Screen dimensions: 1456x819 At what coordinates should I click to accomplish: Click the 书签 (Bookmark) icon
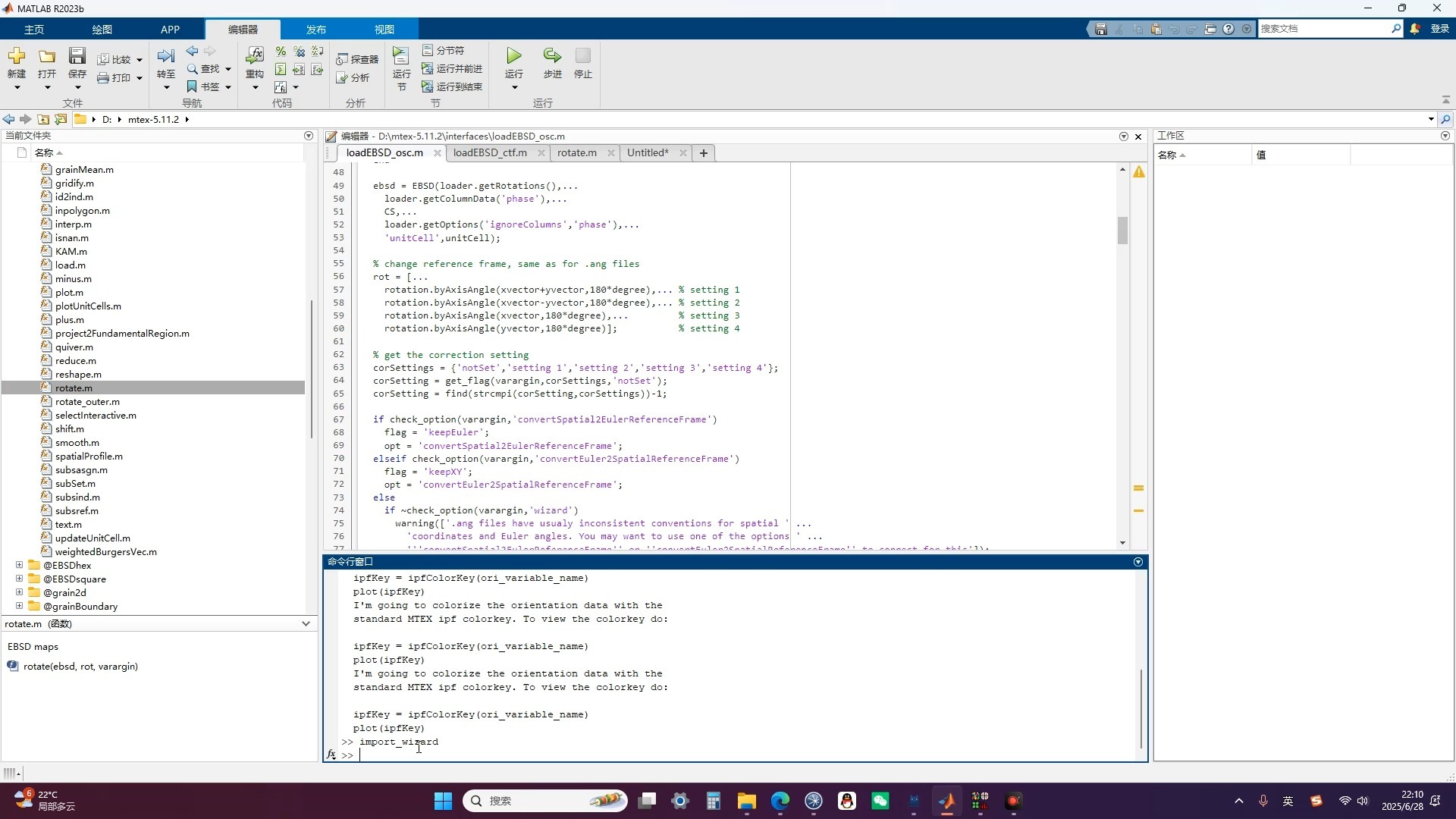(x=192, y=87)
